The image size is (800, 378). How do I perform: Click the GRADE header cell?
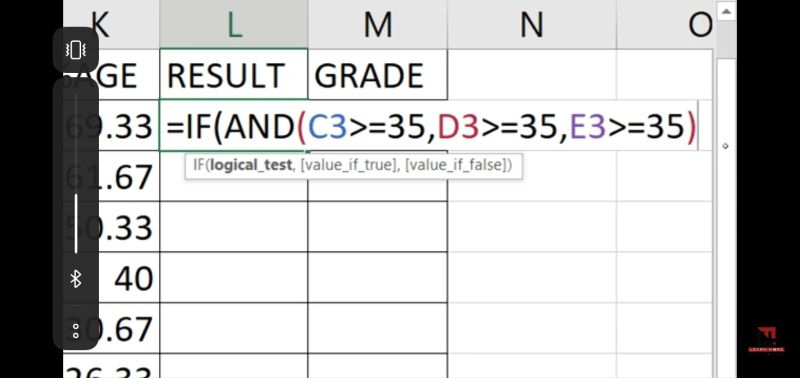click(378, 74)
